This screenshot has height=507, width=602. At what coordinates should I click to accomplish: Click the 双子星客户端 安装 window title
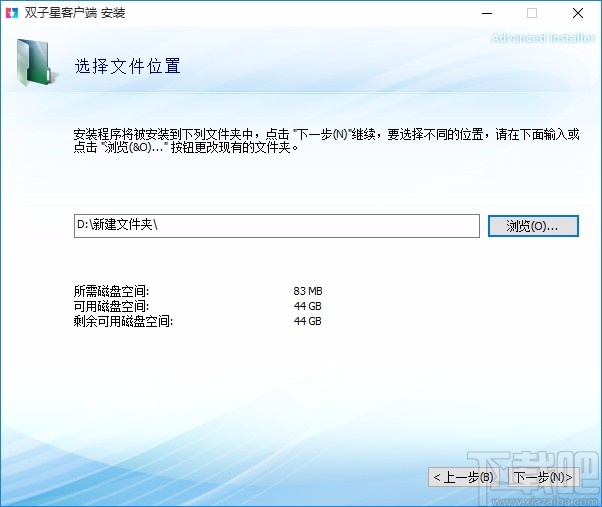coord(75,13)
